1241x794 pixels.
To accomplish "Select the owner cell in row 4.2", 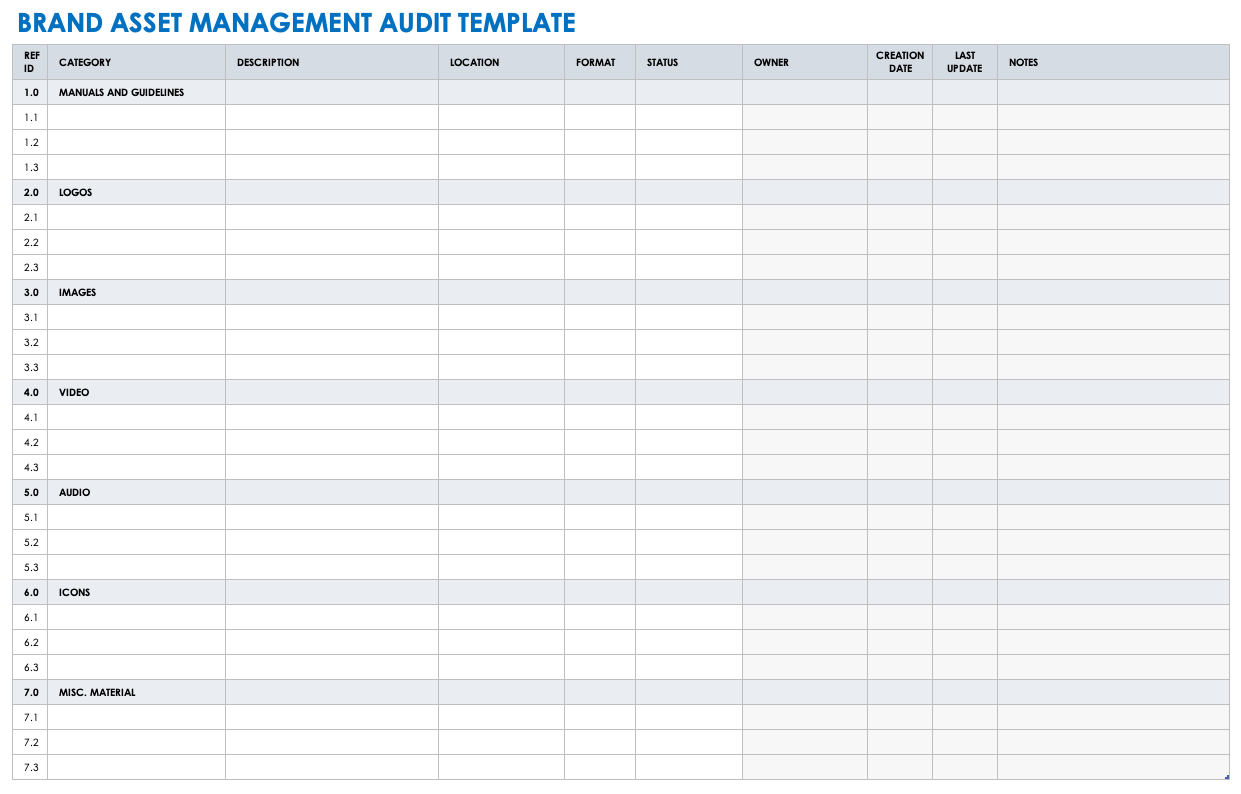I will (x=804, y=442).
